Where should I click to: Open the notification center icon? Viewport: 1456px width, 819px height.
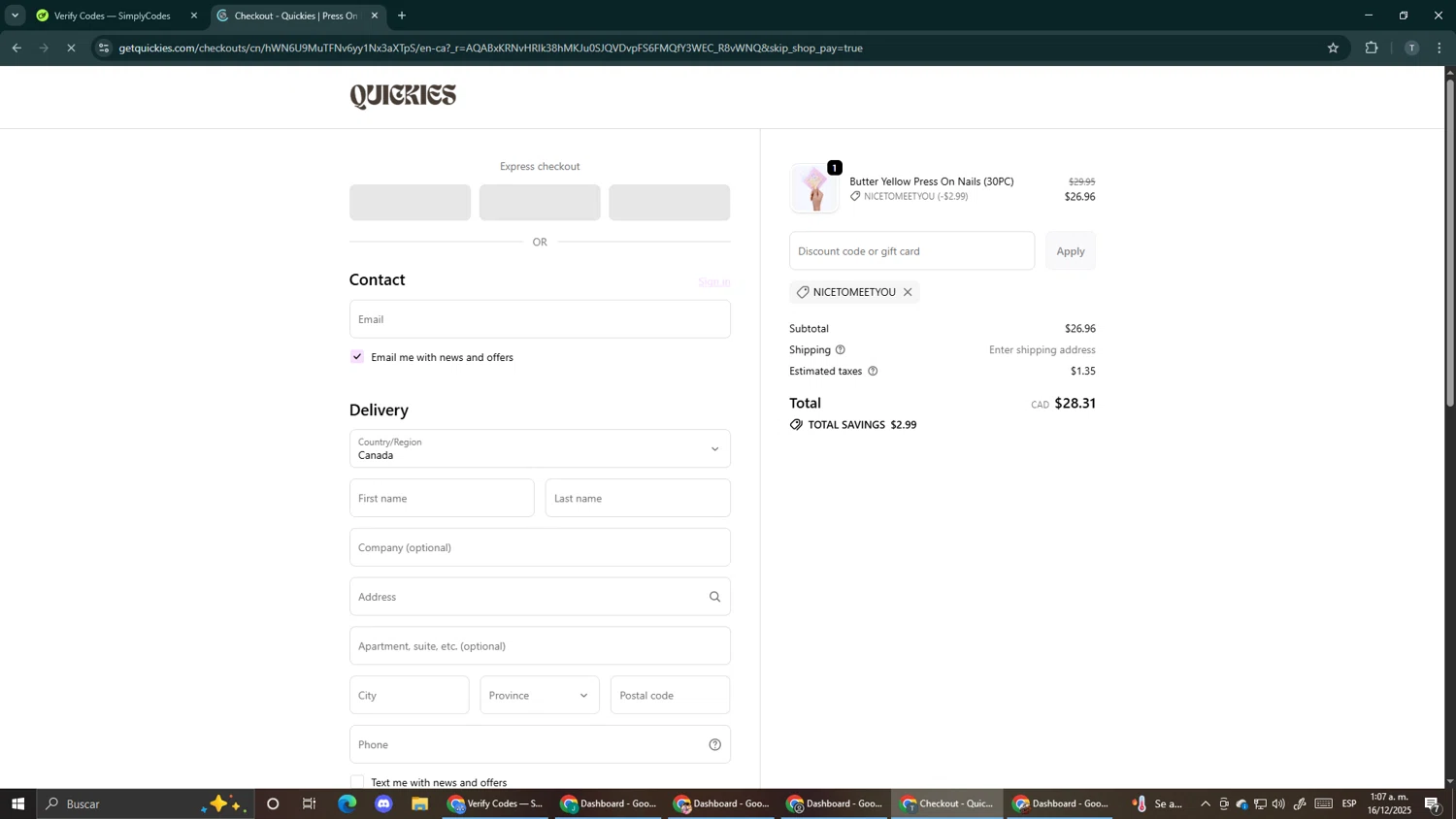[x=1433, y=803]
